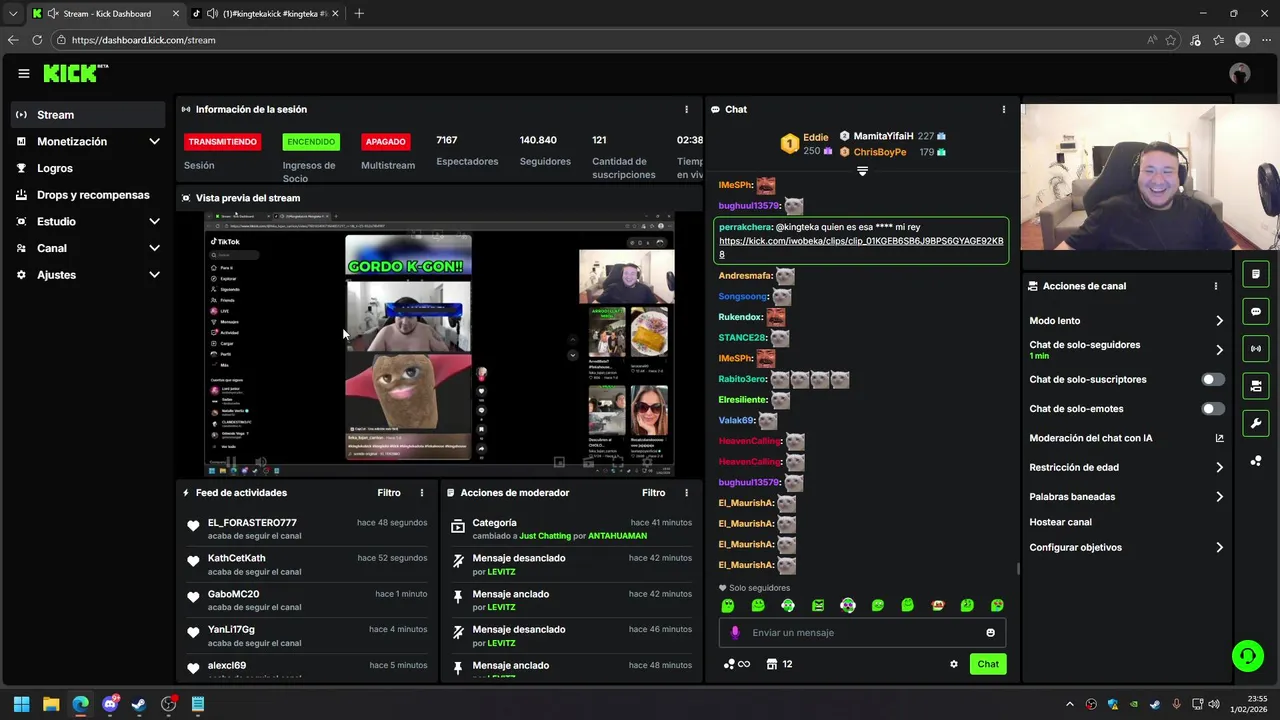
Task: Open the camera channel-actions icon in the right sidebar
Action: pyautogui.click(x=1256, y=386)
